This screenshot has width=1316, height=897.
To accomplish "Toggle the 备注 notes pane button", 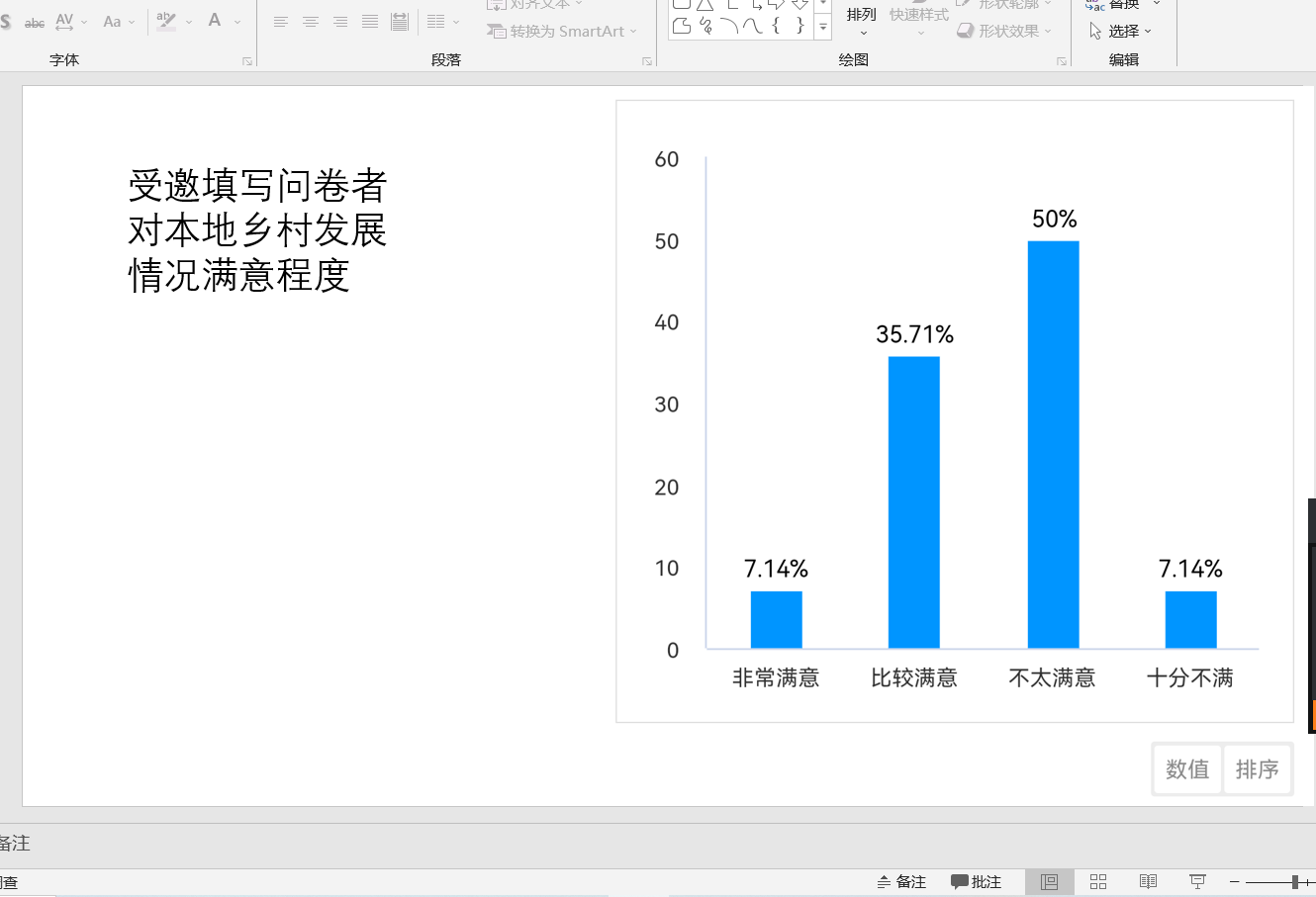I will 901,881.
